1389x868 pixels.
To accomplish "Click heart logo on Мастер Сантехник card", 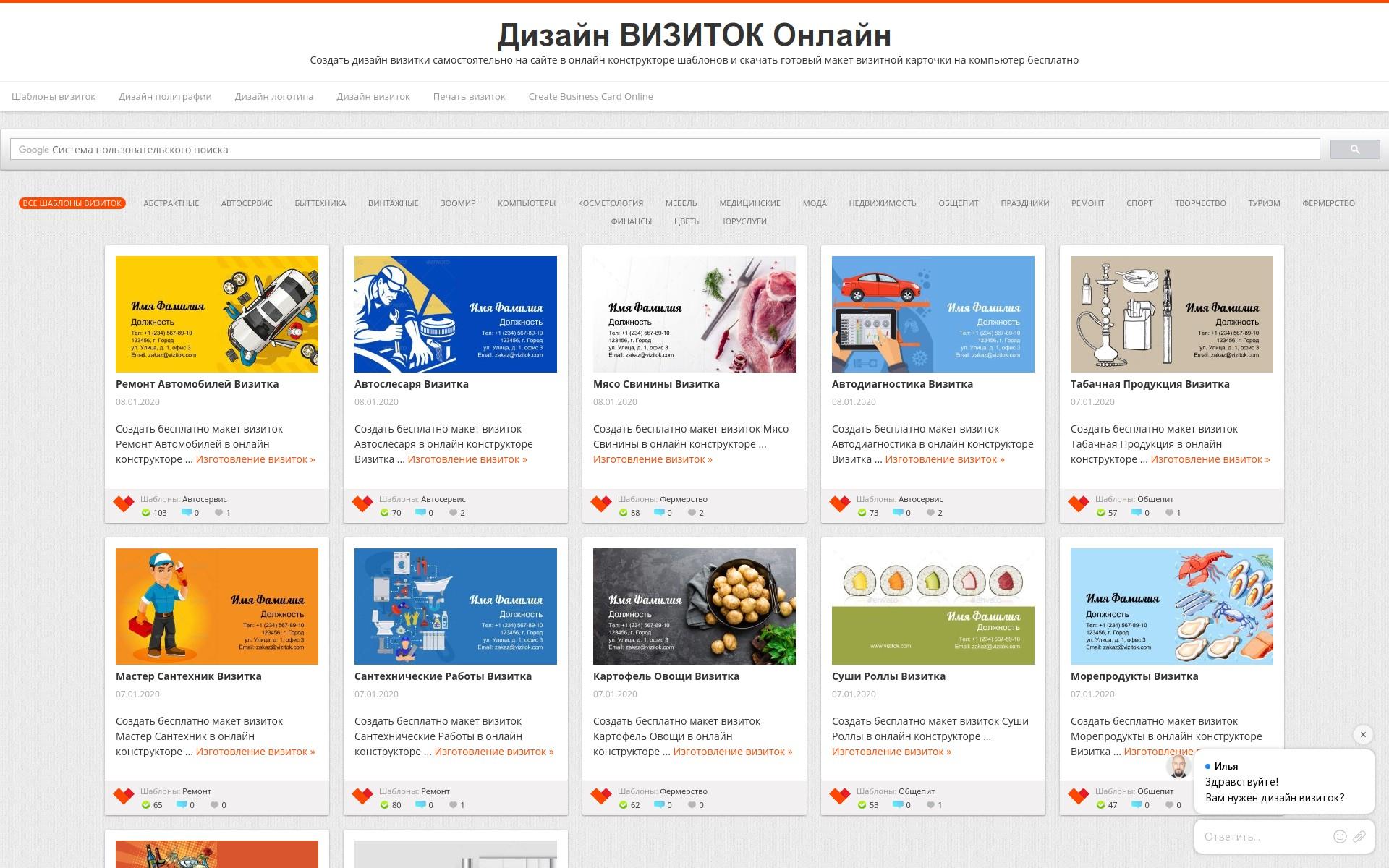I will [x=124, y=796].
